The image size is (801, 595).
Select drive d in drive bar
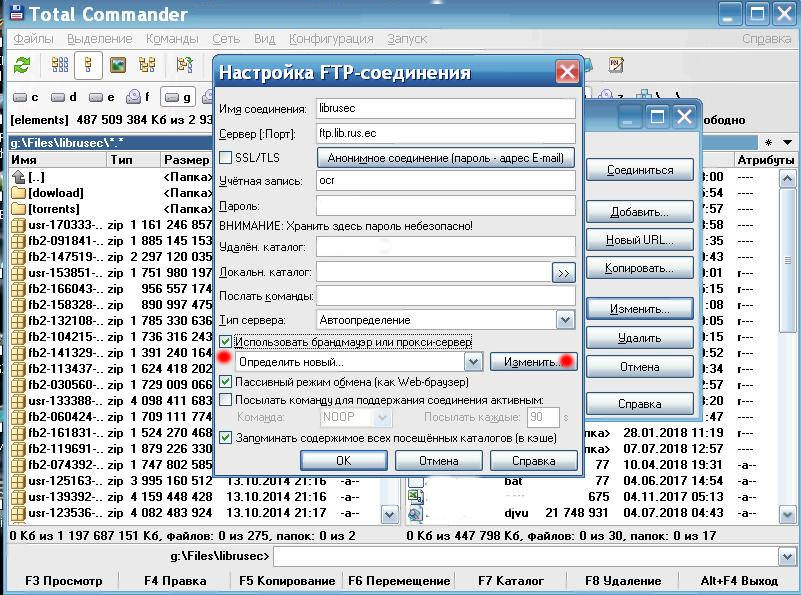(64, 97)
